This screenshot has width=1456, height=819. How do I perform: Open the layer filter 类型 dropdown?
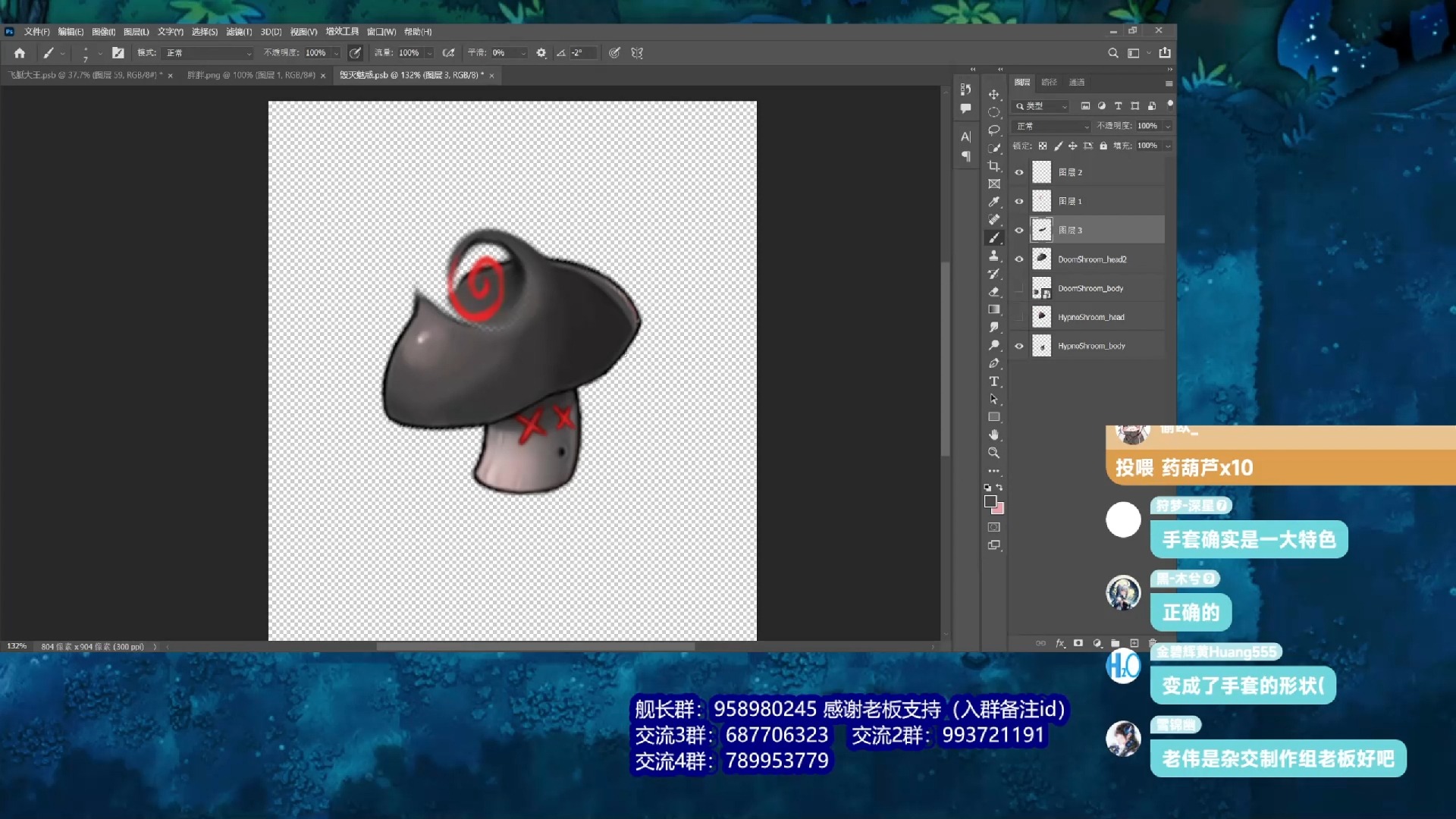point(1042,106)
